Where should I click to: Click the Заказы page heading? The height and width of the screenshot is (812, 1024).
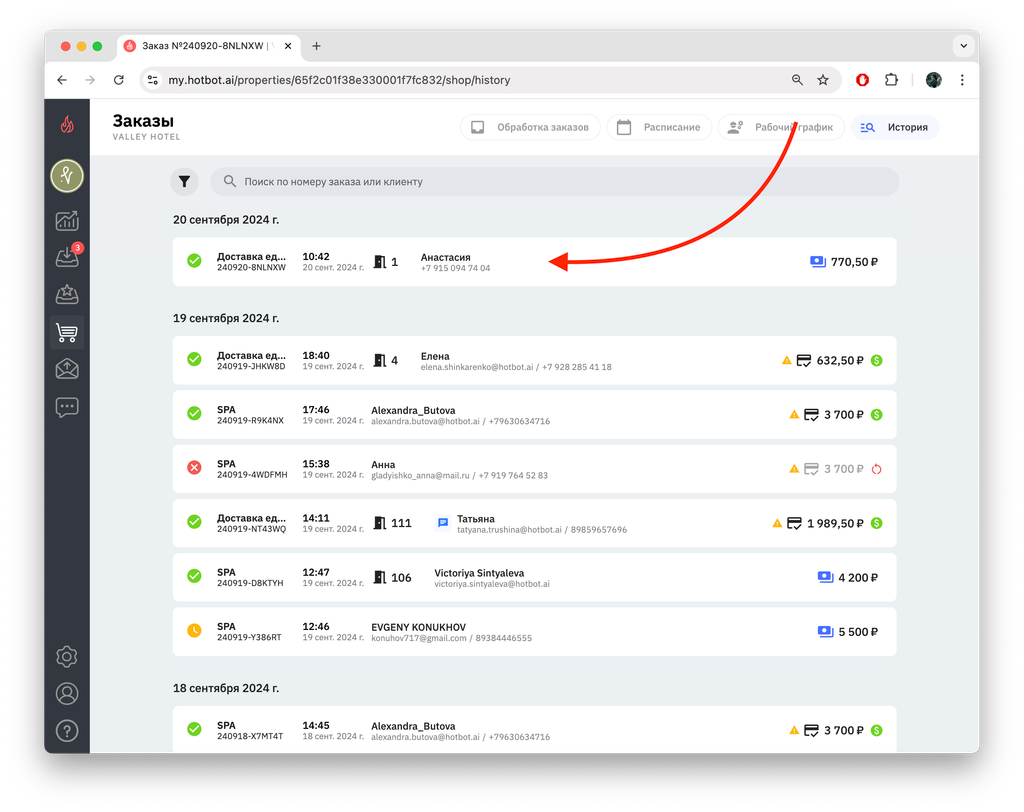coord(143,121)
